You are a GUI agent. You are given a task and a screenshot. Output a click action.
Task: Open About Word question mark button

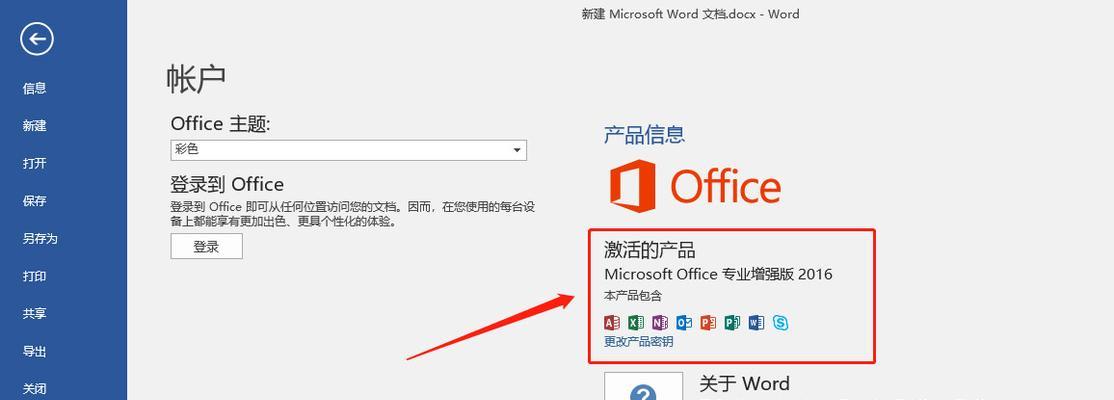[644, 386]
